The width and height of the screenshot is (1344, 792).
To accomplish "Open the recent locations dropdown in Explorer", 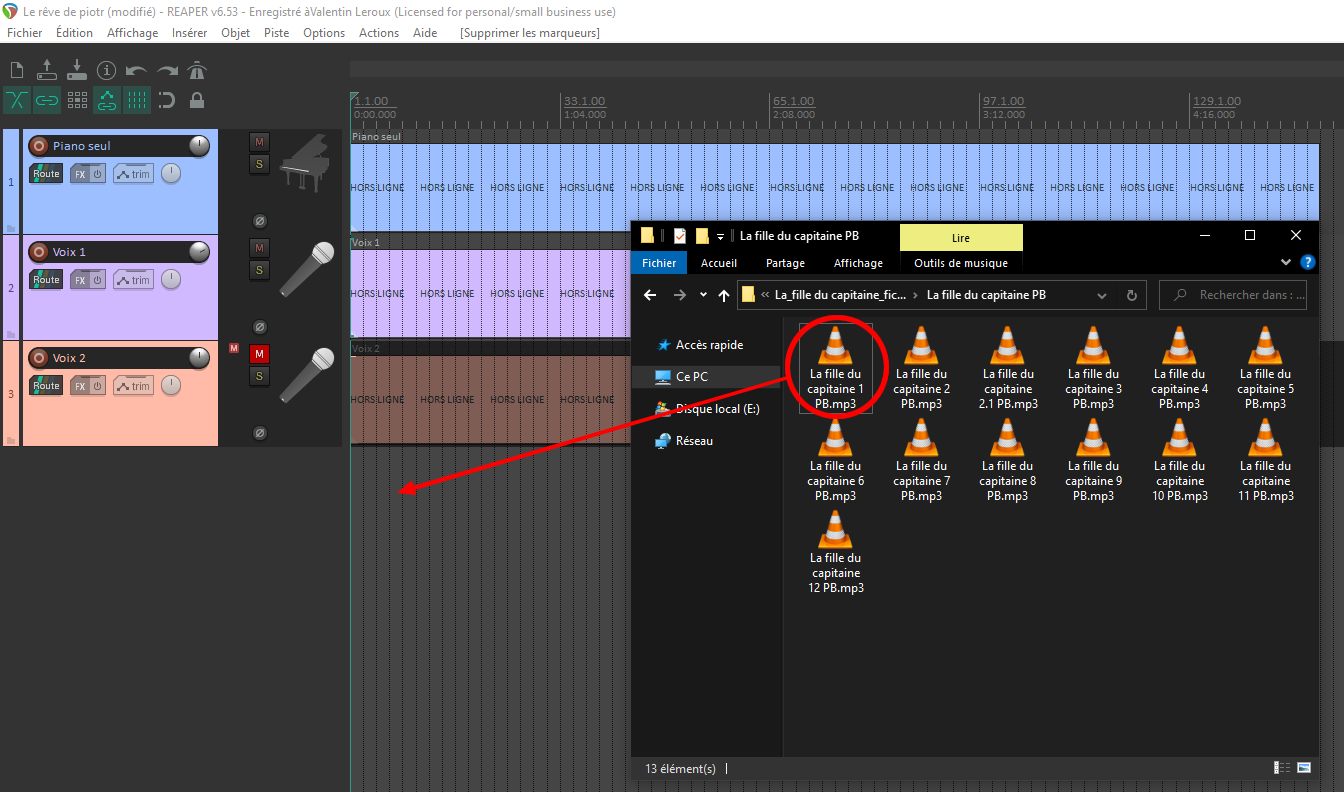I will 703,296.
